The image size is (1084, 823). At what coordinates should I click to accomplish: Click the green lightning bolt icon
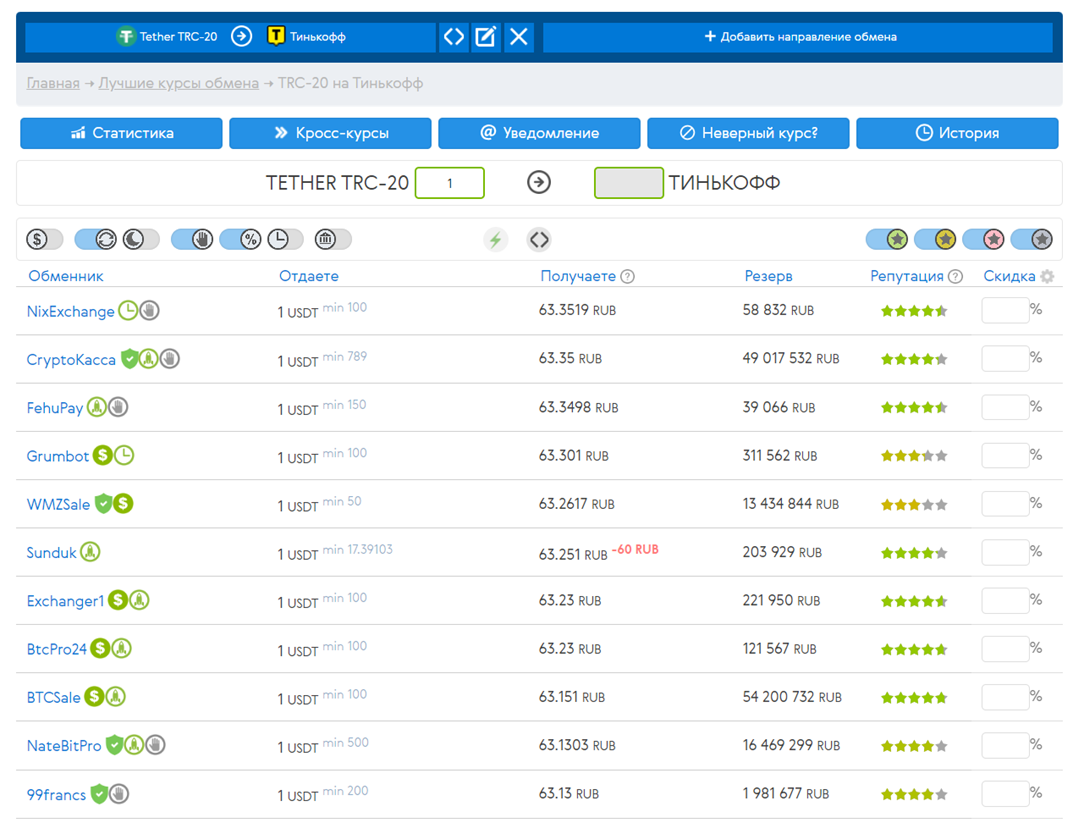pyautogui.click(x=495, y=240)
